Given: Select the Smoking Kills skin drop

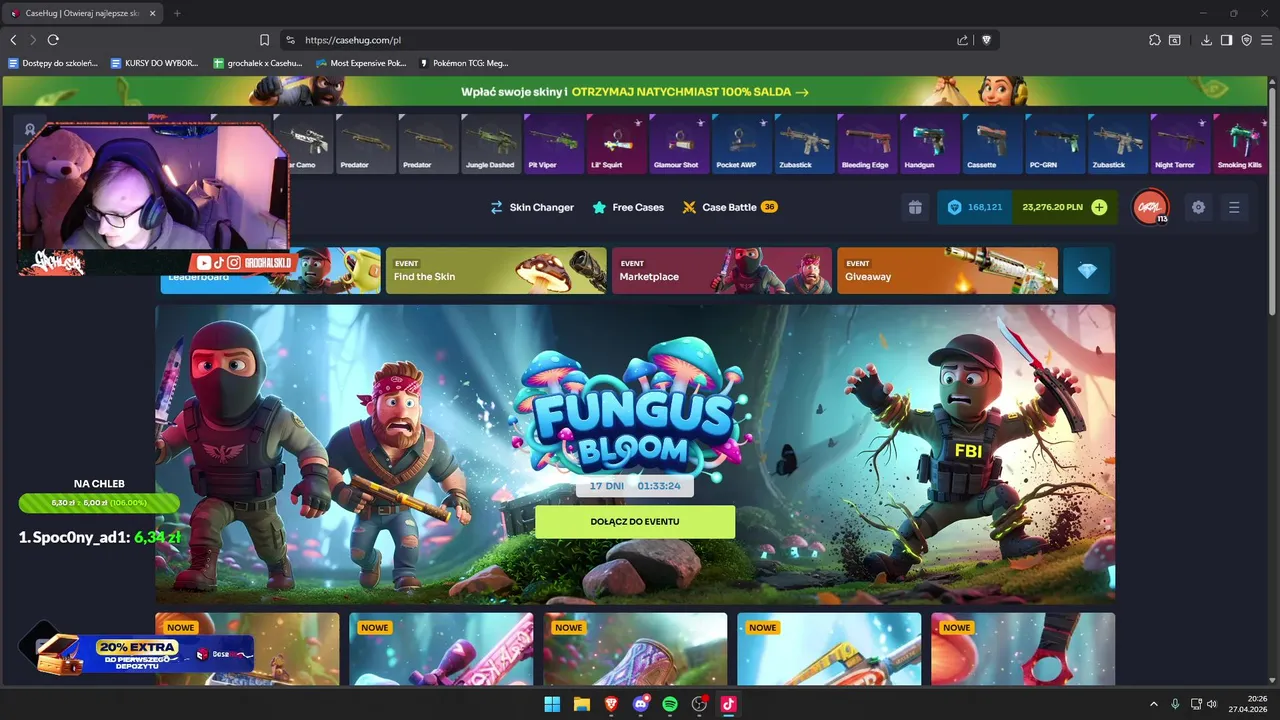Looking at the screenshot, I should pyautogui.click(x=1240, y=143).
